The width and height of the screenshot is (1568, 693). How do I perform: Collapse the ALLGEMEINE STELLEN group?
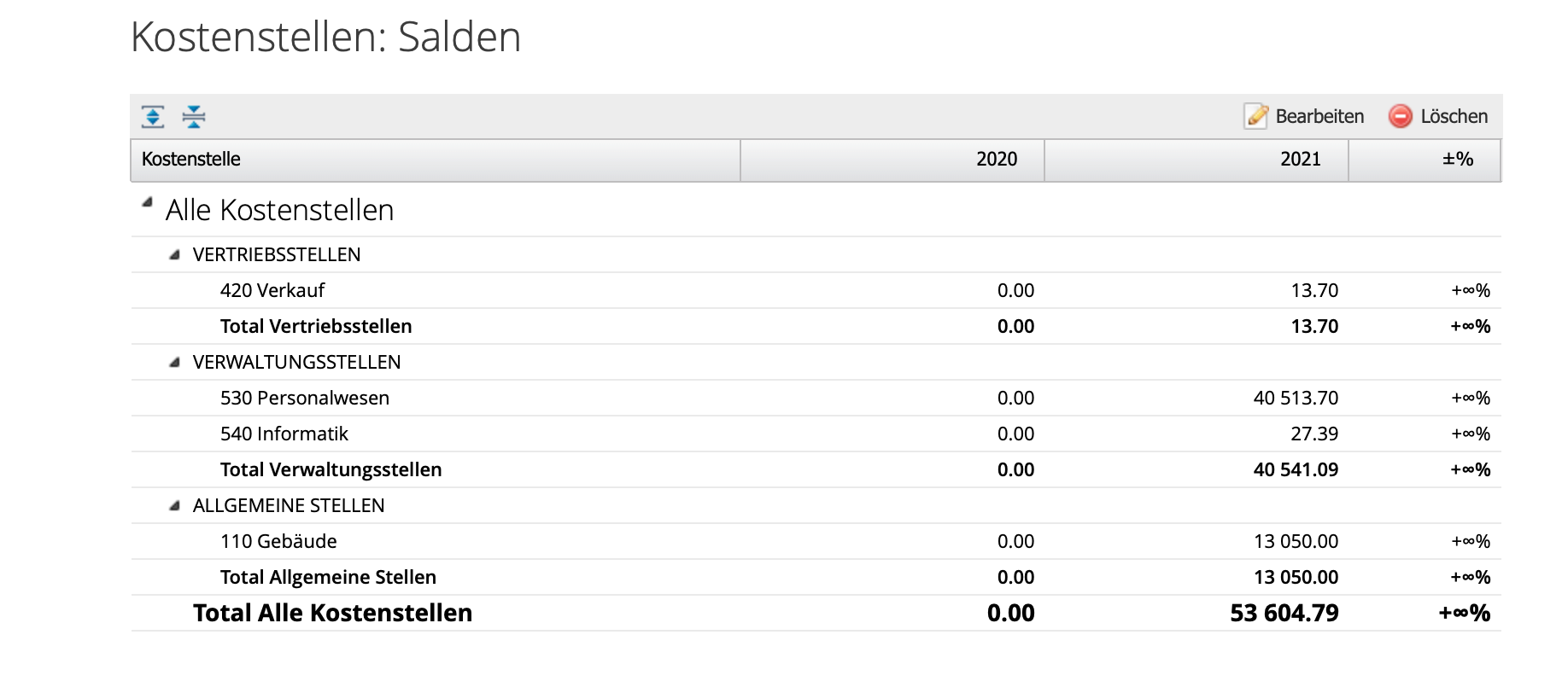tap(175, 505)
